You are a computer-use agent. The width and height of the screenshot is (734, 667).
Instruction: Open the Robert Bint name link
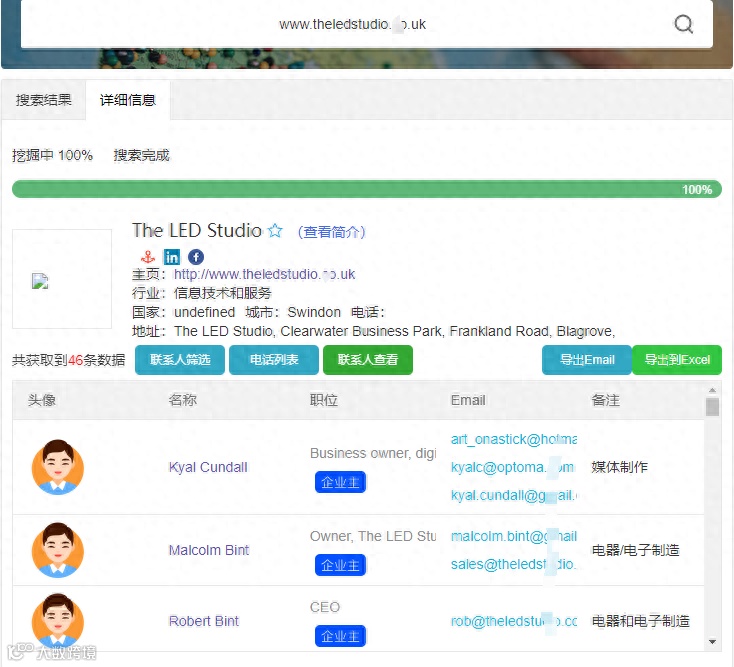point(204,621)
